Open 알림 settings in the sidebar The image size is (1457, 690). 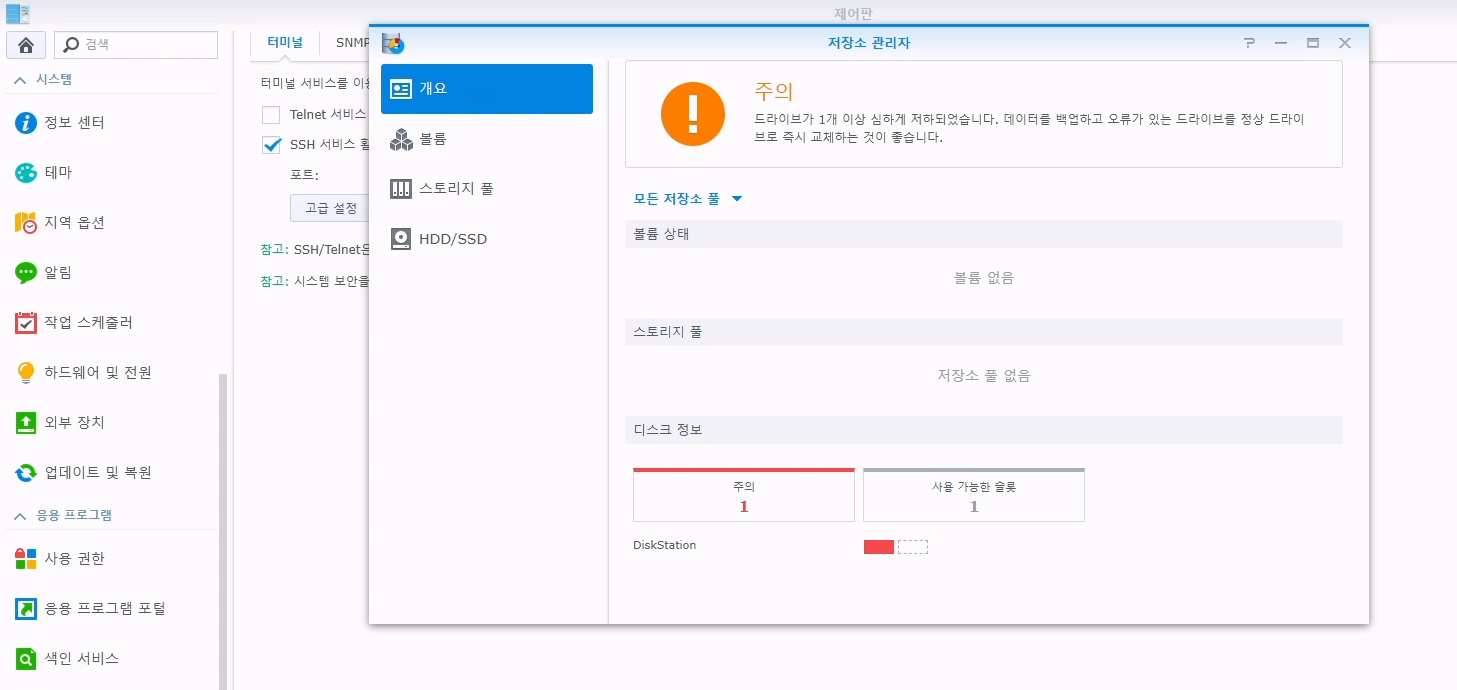tap(61, 272)
